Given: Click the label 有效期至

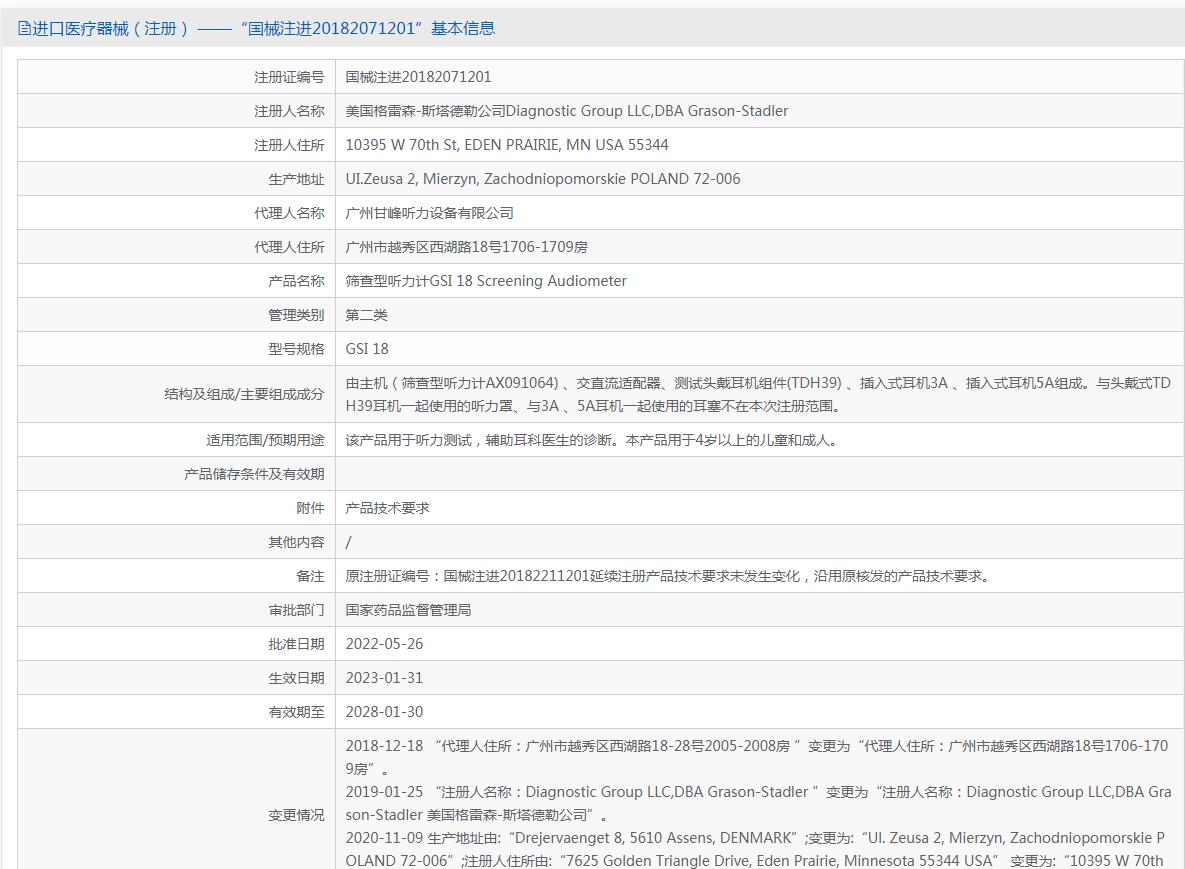Looking at the screenshot, I should point(296,713).
